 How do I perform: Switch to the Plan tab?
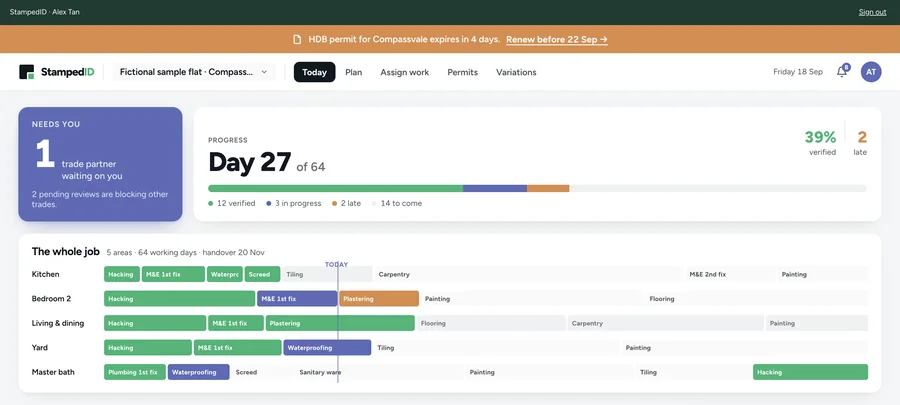pyautogui.click(x=354, y=72)
